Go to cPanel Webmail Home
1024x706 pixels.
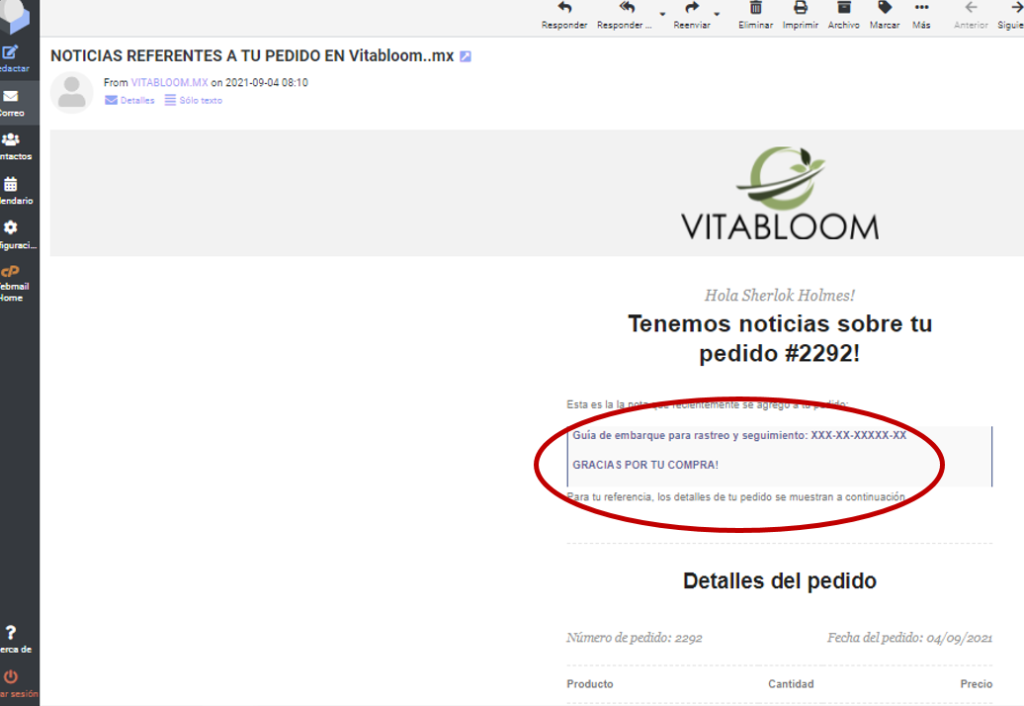[14, 283]
